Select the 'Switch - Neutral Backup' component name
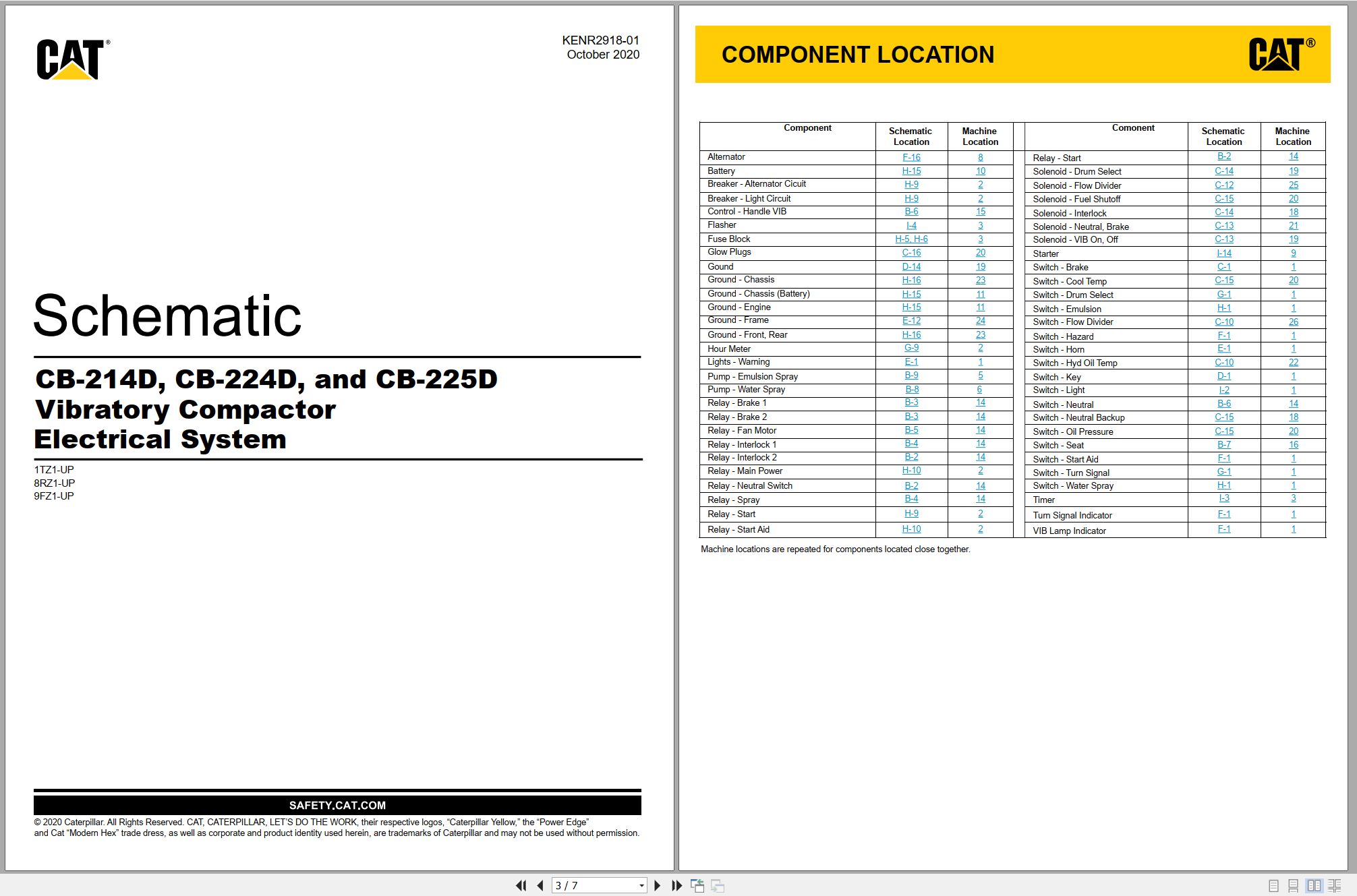Viewport: 1357px width, 896px height. [1078, 417]
